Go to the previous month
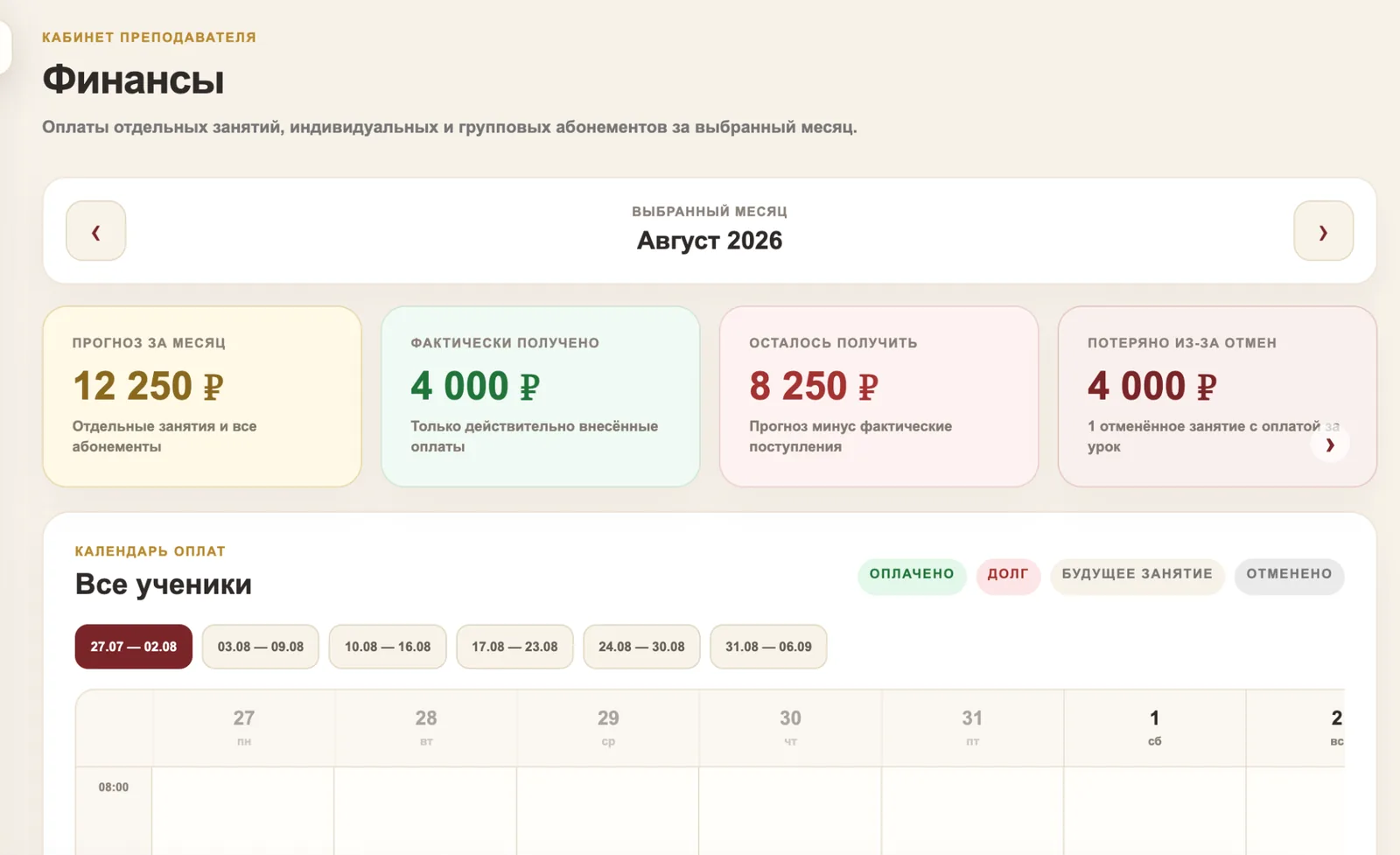The width and height of the screenshot is (1400, 855). click(x=96, y=231)
